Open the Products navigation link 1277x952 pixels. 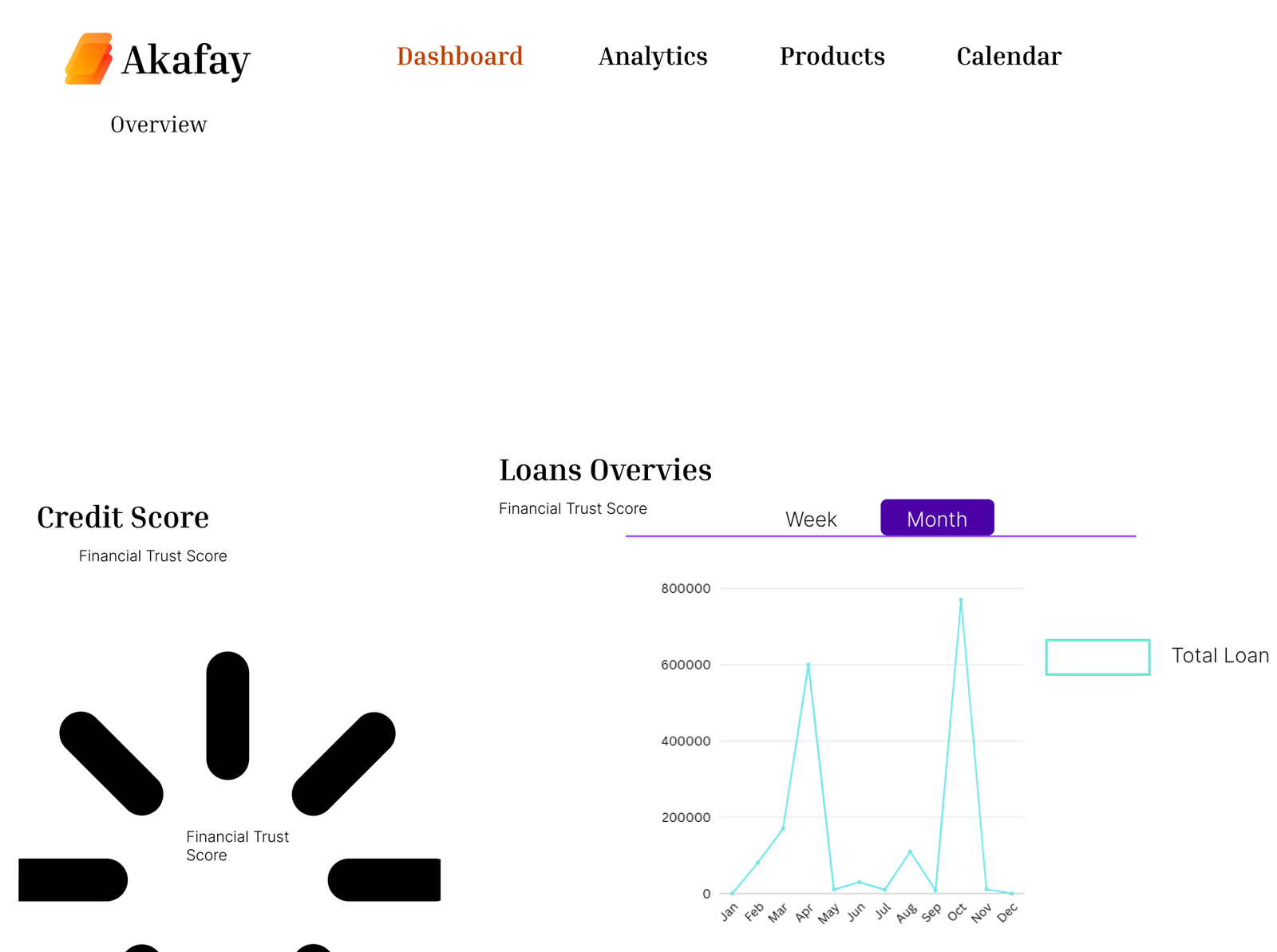coord(832,57)
